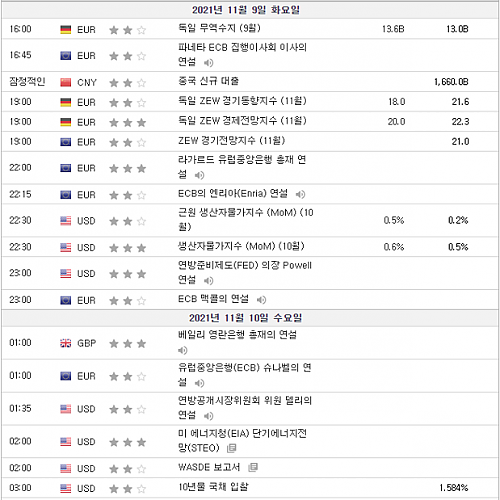Click speaker icon for Fed Powell speech
This screenshot has width=500, height=500.
coord(209,281)
